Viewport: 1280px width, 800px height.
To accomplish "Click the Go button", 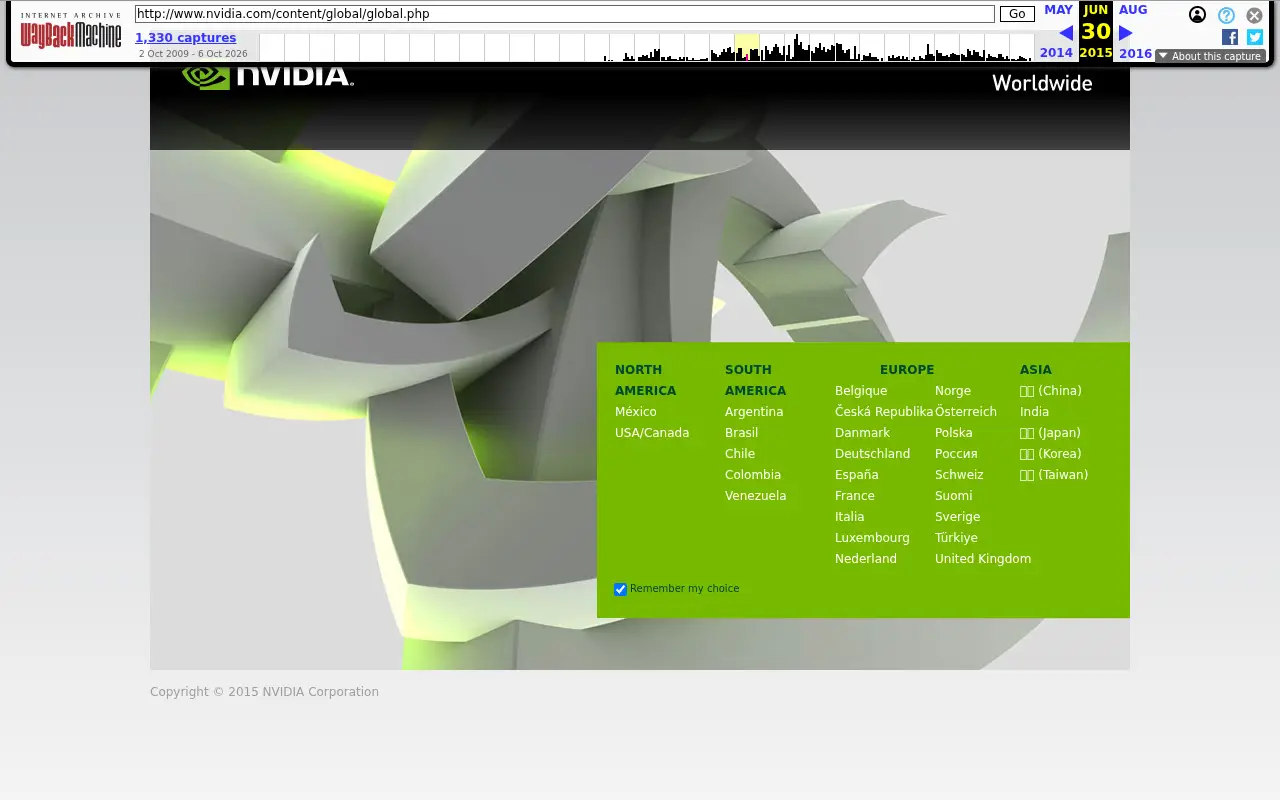I will (1017, 14).
